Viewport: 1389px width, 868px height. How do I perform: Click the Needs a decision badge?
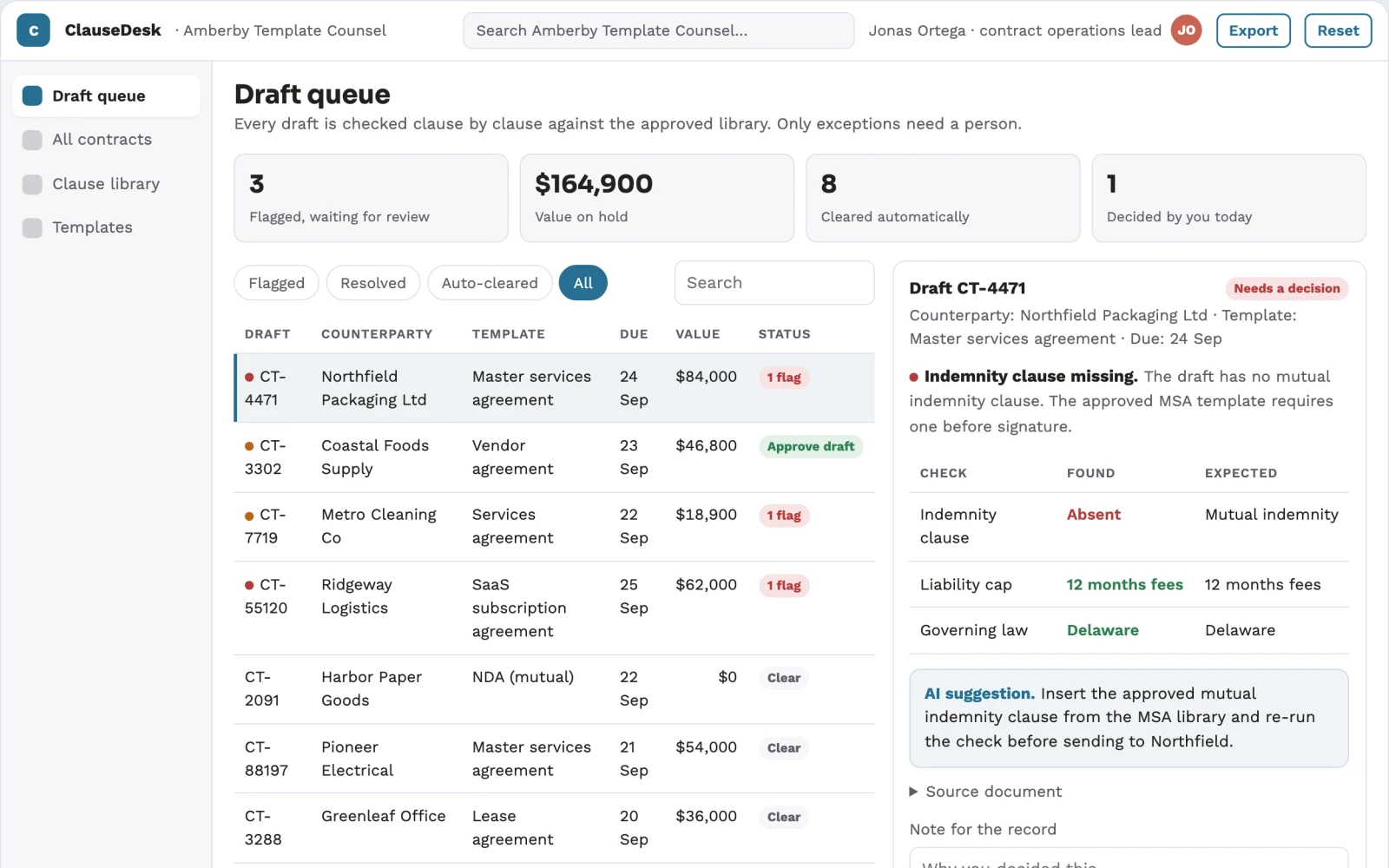coord(1287,288)
